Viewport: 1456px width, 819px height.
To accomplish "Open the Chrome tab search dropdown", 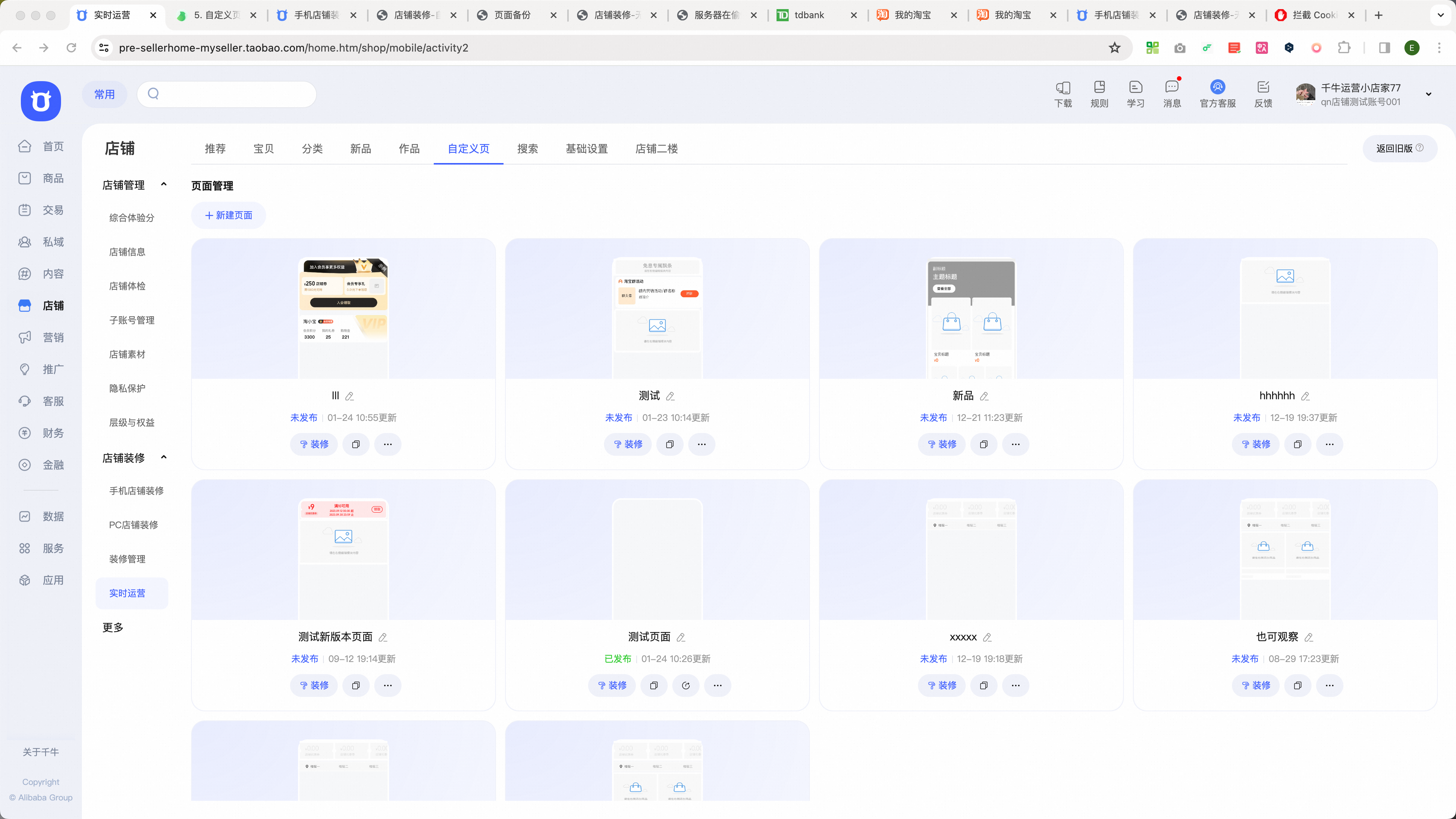I will 1440,15.
